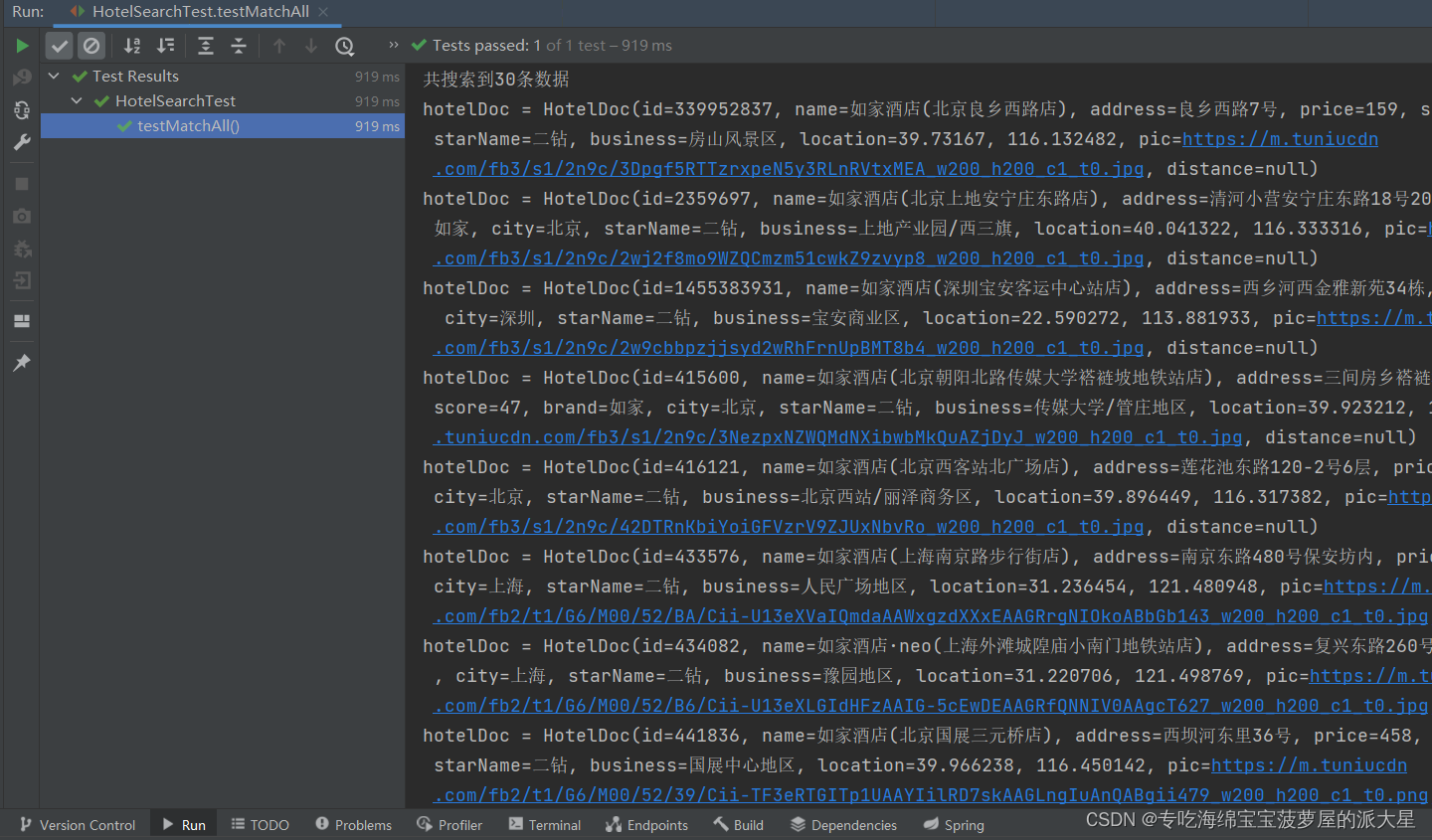The width and height of the screenshot is (1432, 840).
Task: Open image link containing 42DTRnKbiYoiGFVzrV9ZJUxNbvRo
Action: click(x=789, y=527)
